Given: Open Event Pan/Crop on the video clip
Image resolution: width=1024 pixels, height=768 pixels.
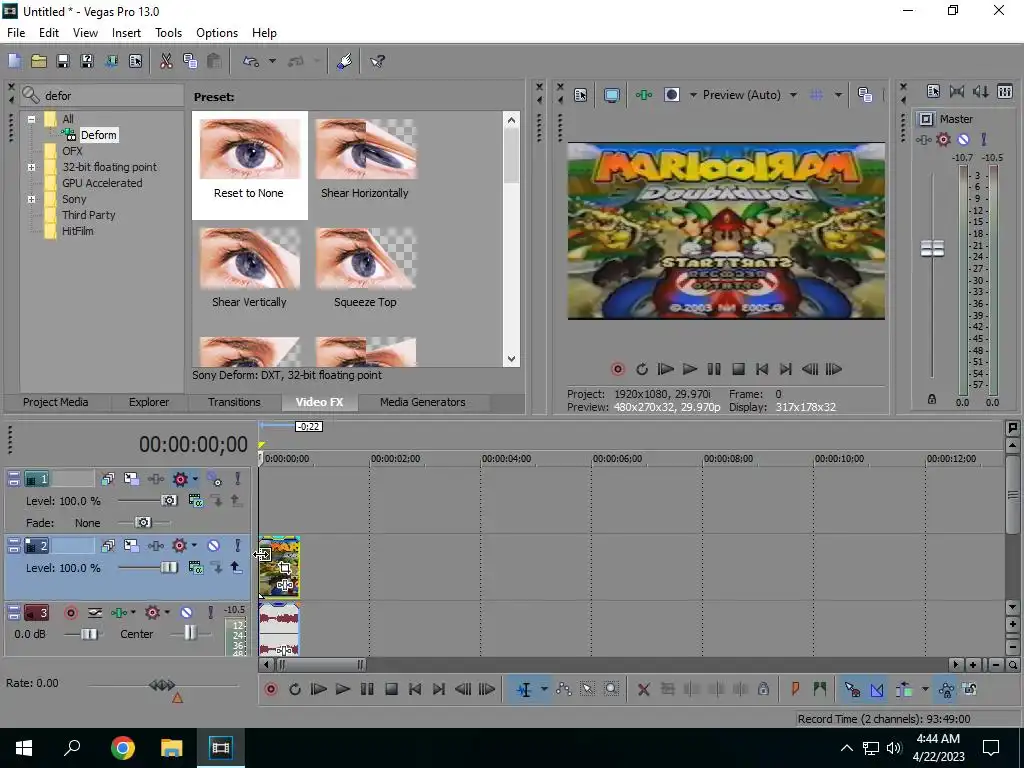Looking at the screenshot, I should pyautogui.click(x=284, y=568).
